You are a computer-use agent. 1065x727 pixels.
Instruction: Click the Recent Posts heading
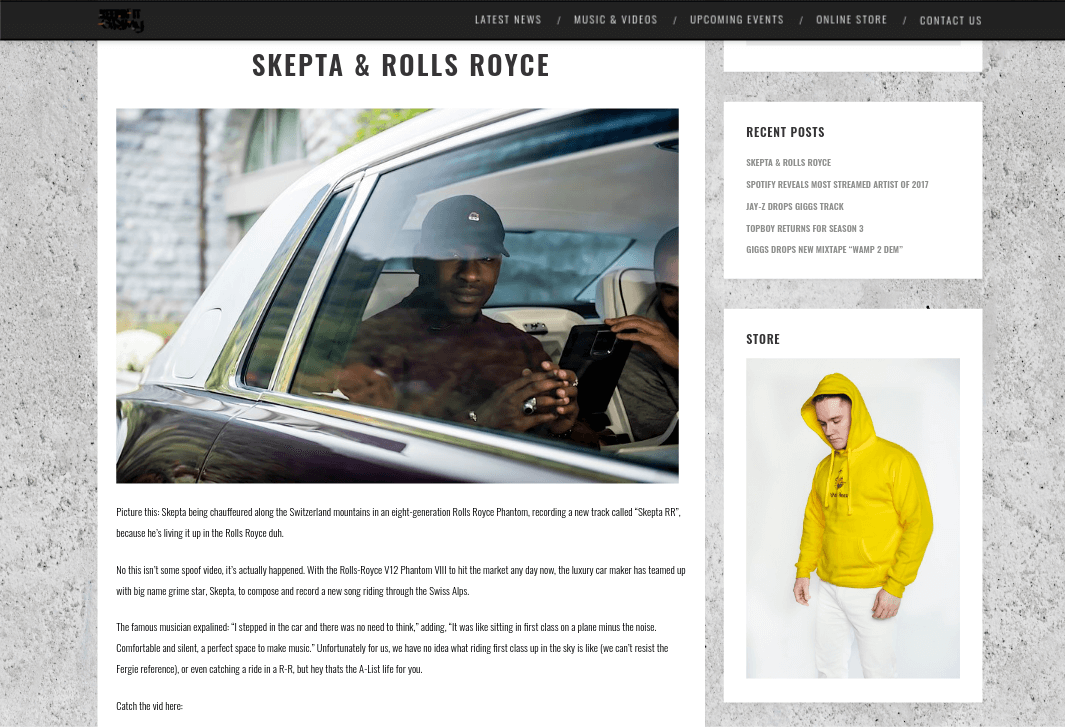[x=785, y=132]
